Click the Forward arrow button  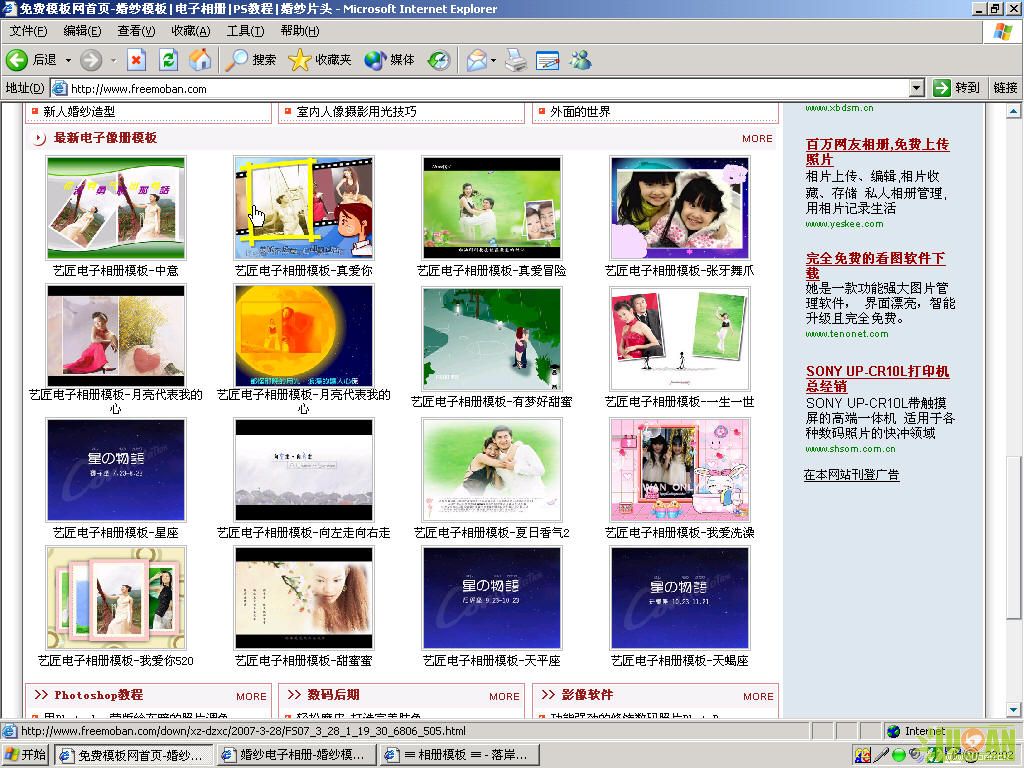tap(91, 60)
